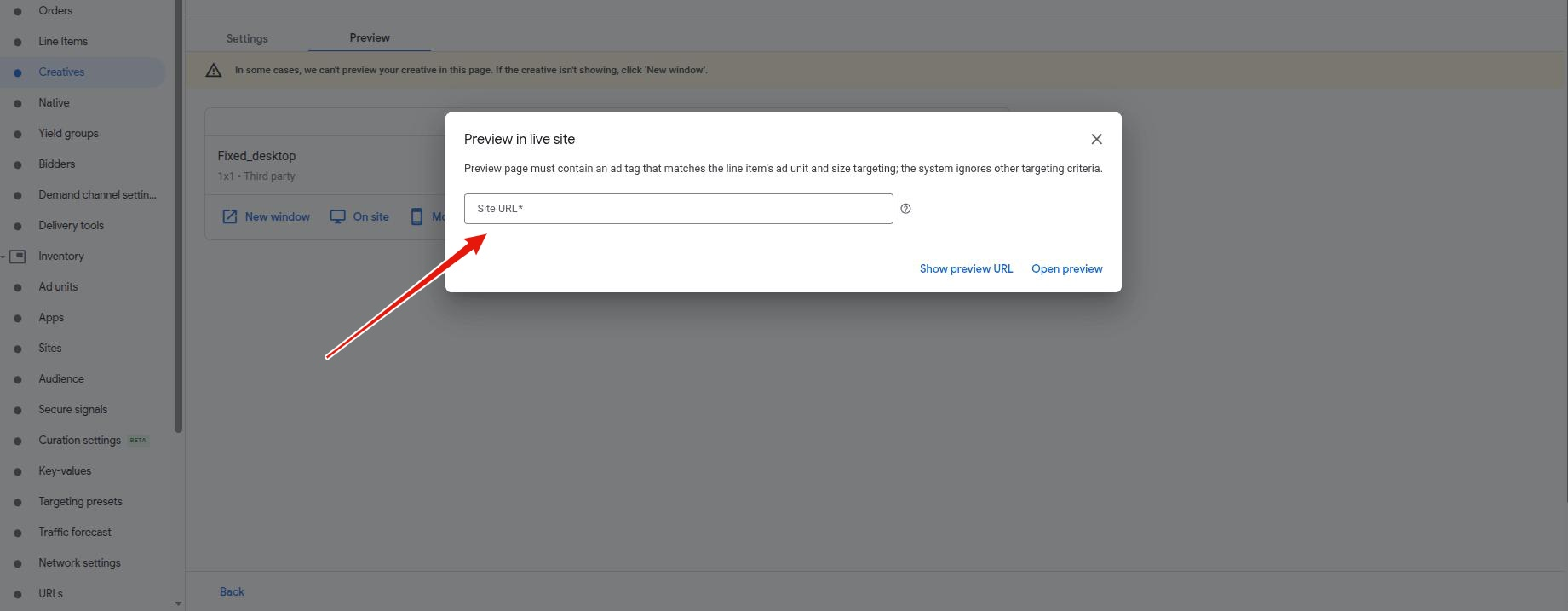Select the Preview tab
Viewport: 1568px width, 611px height.
(370, 38)
